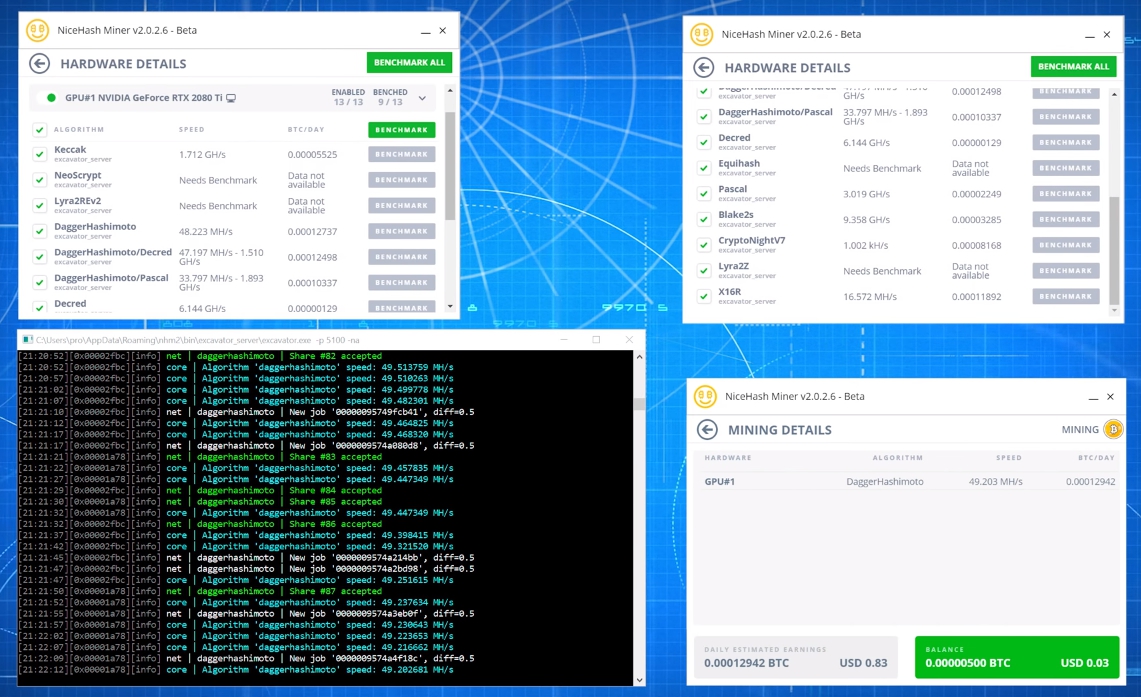
Task: Select the GPU#1 row in Mining Details
Action: tap(909, 482)
